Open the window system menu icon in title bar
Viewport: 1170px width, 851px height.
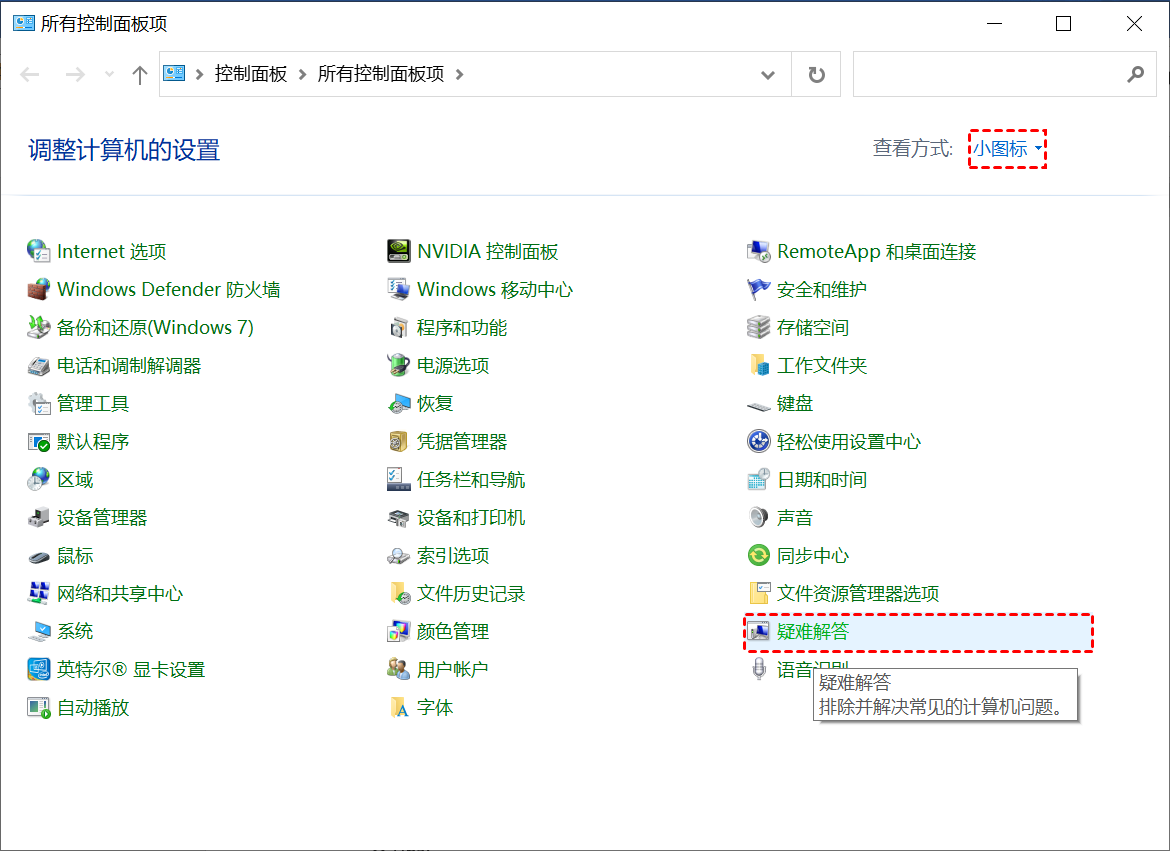23,23
